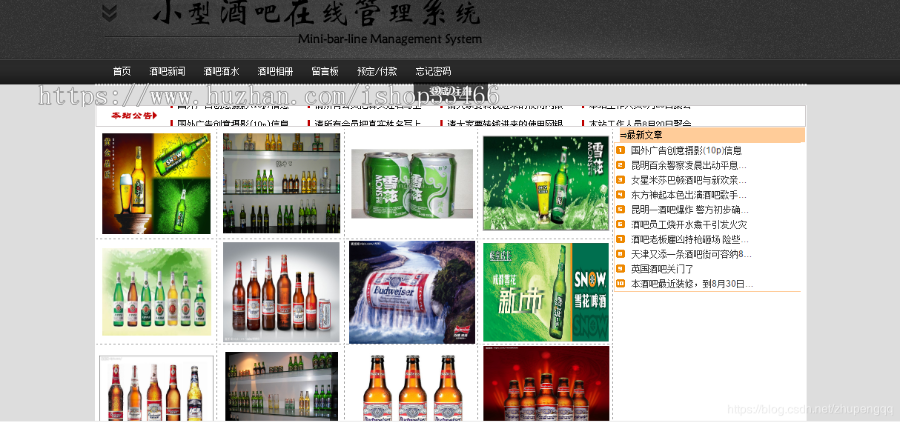Open the bright bar shelf photo in top row

(281, 184)
